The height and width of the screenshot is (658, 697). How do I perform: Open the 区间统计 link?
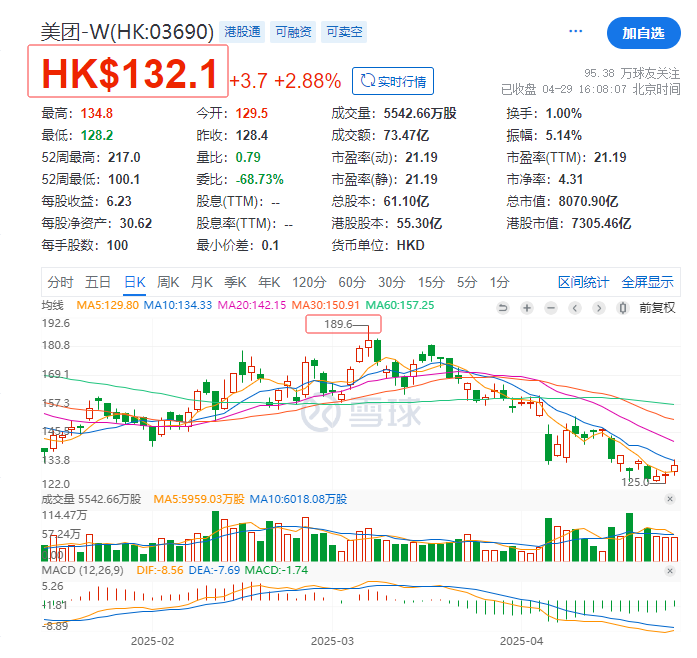pos(583,282)
